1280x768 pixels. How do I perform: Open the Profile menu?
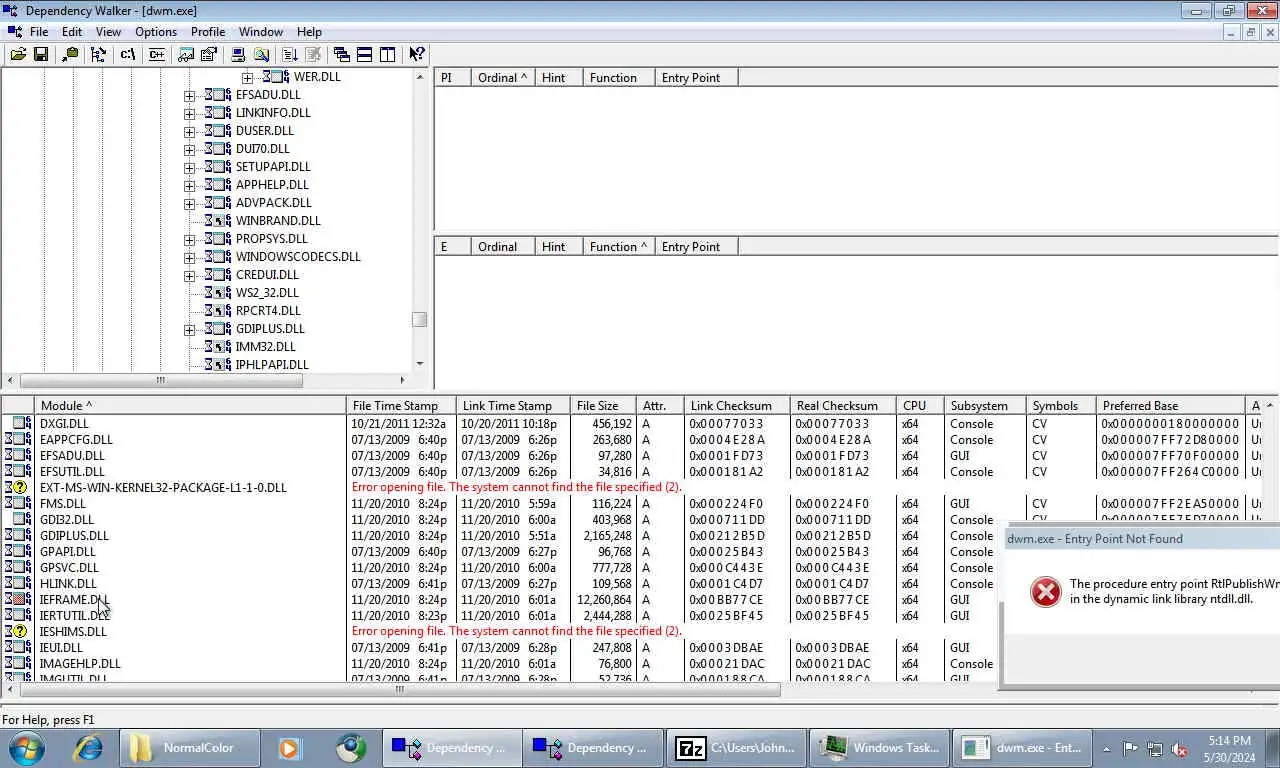click(208, 32)
